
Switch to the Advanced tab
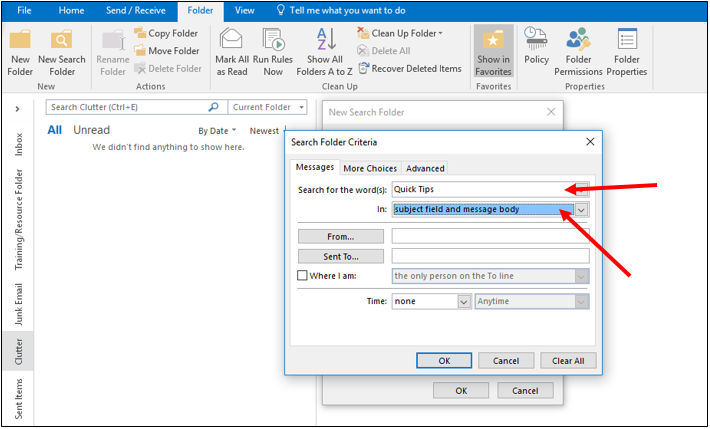425,168
